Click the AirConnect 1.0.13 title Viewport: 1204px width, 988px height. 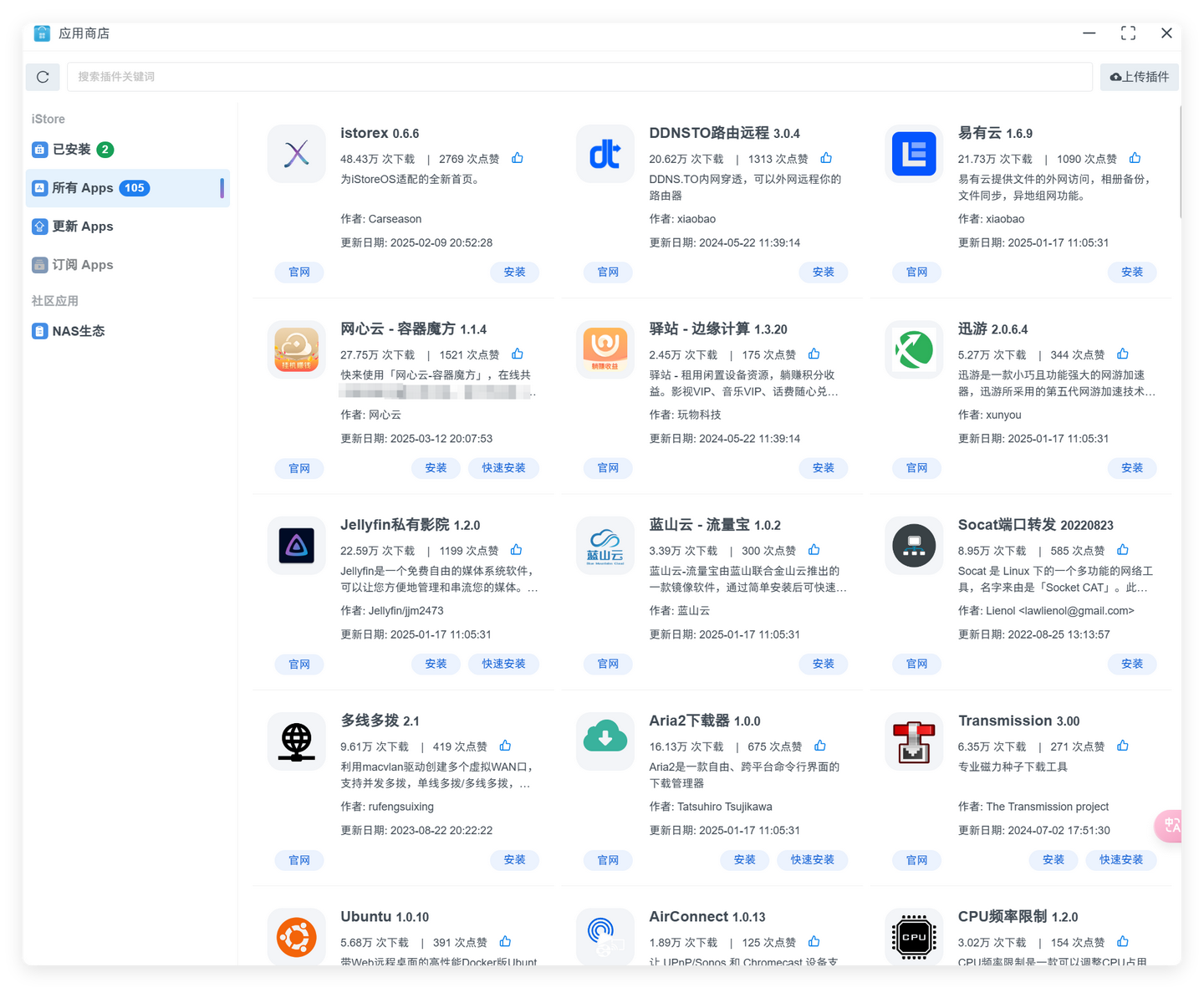(707, 917)
